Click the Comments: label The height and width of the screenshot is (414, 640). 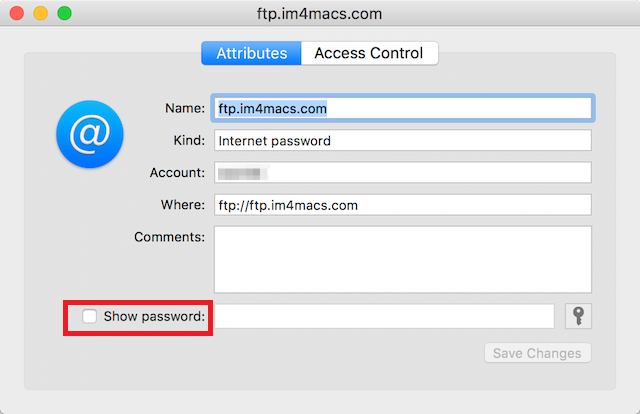169,237
